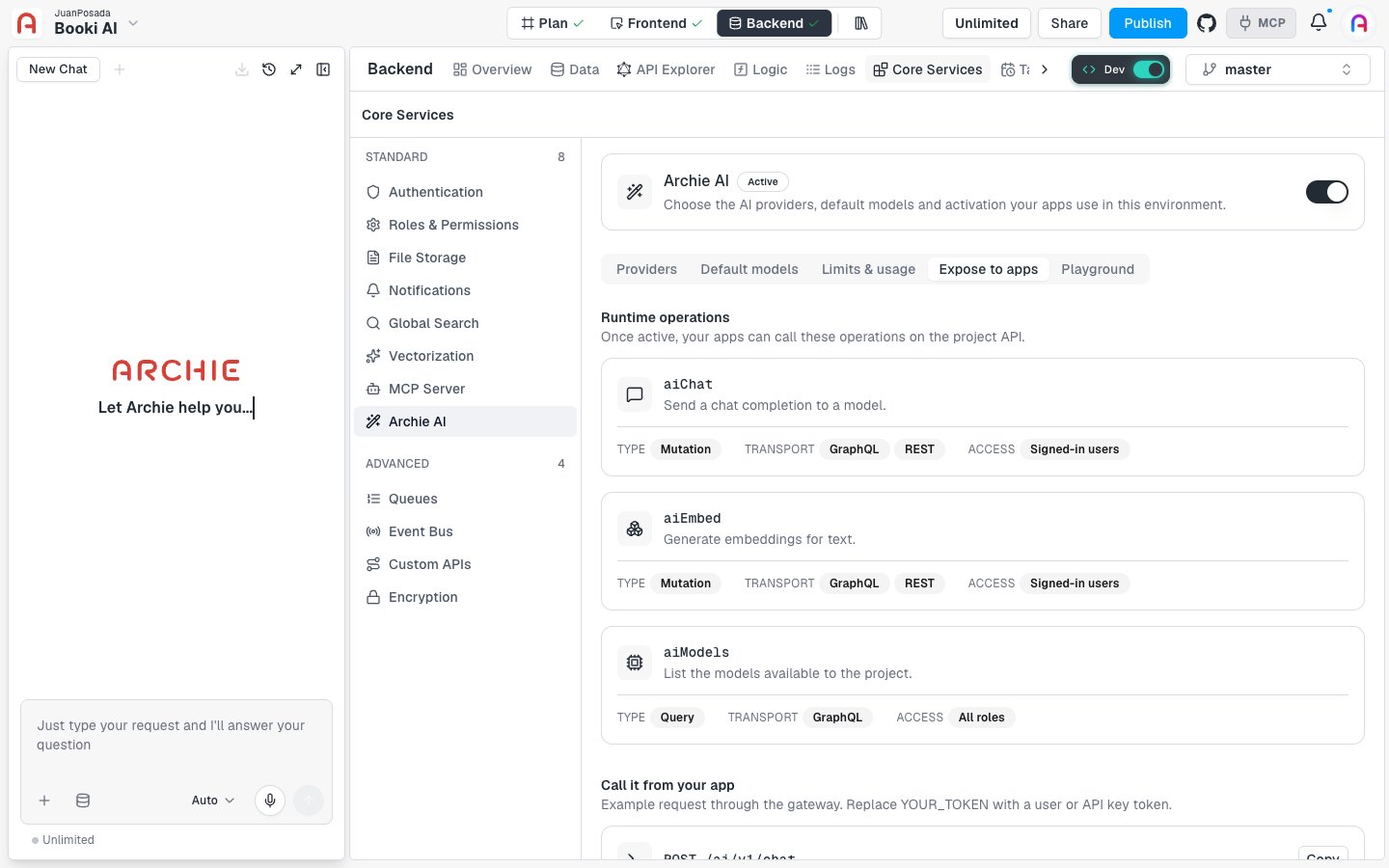Click the database icon in chat box
Image resolution: width=1389 pixels, height=868 pixels.
pos(83,800)
